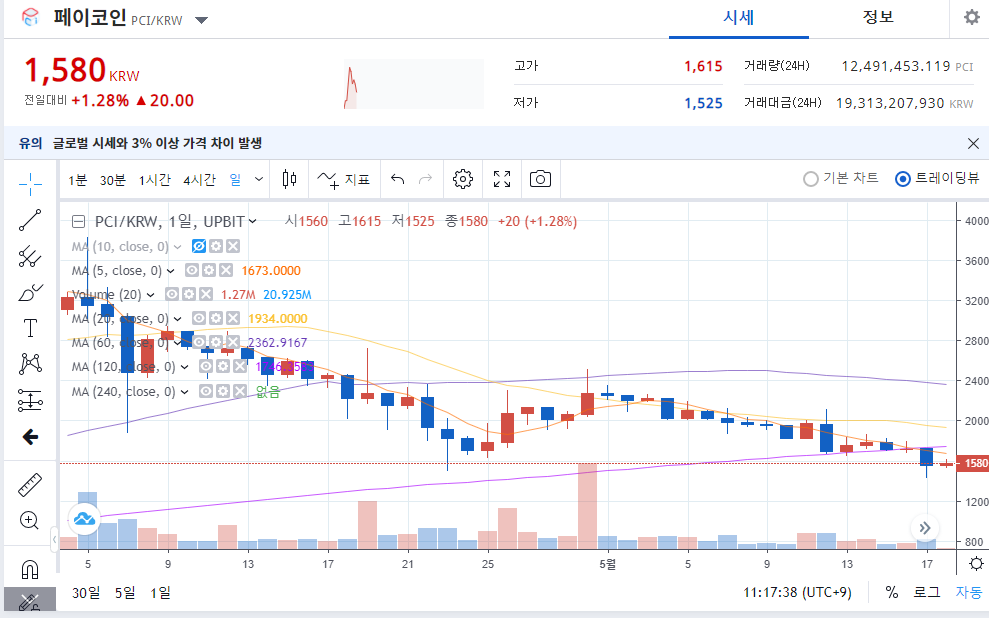Hide the MA (120, close, 0) indicator

pos(206,366)
